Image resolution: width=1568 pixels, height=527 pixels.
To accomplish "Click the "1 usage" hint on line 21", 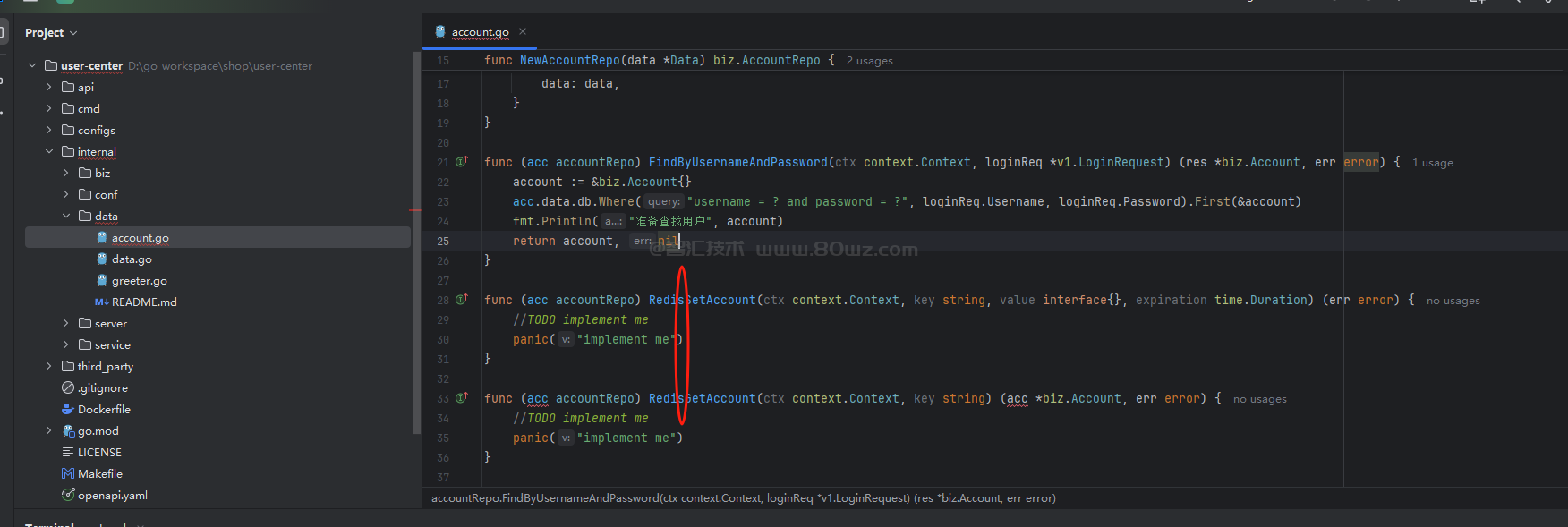I will click(1432, 163).
